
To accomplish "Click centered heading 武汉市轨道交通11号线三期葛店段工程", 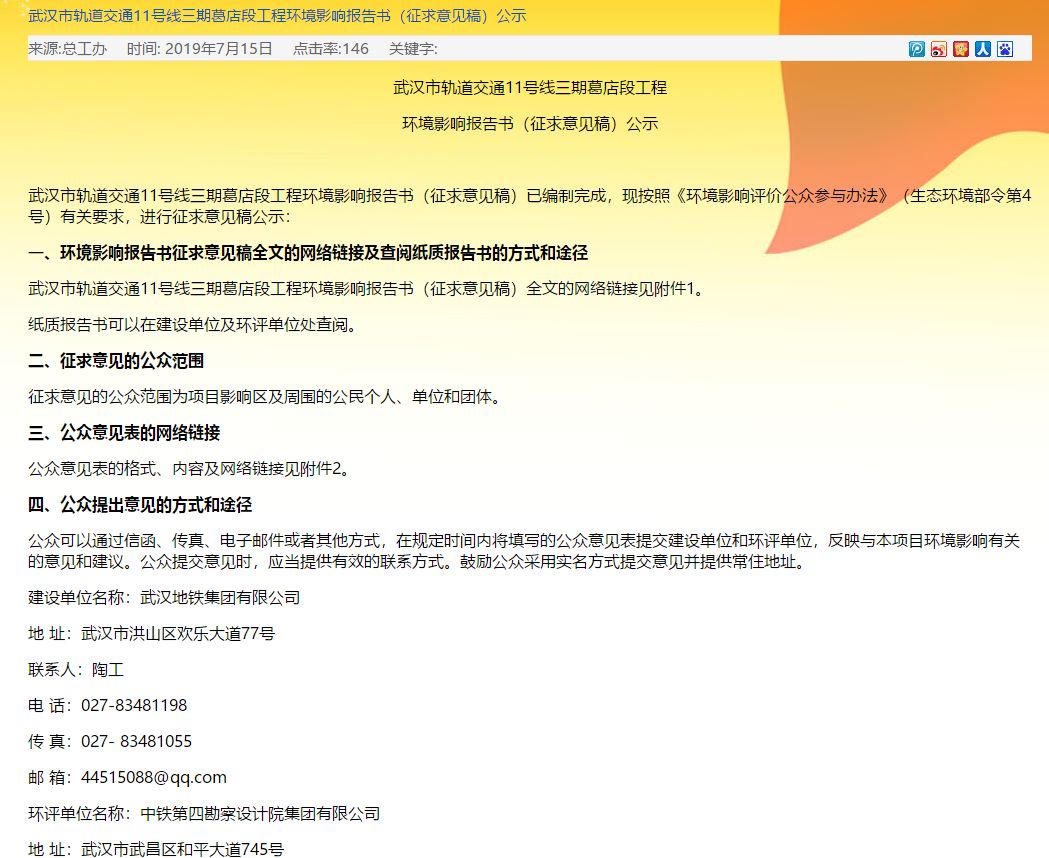I will tap(530, 88).
